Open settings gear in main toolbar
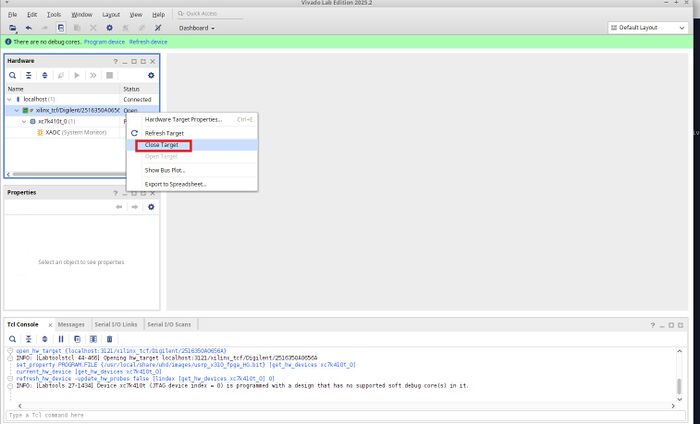The width and height of the screenshot is (700, 424). pos(109,28)
